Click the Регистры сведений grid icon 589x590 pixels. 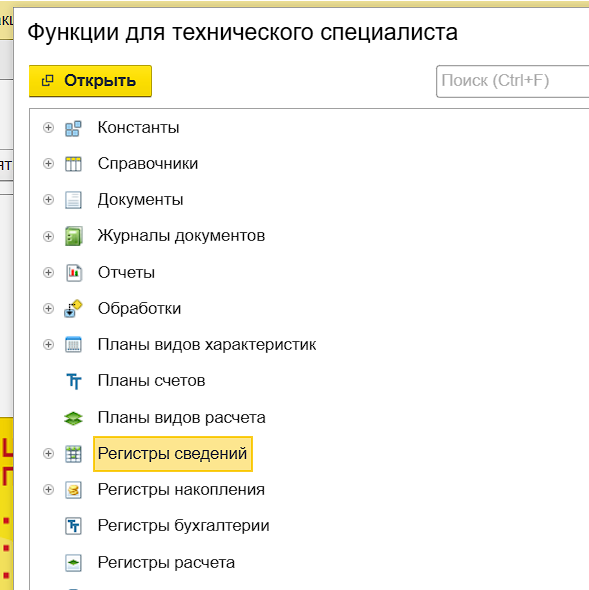click(x=73, y=454)
